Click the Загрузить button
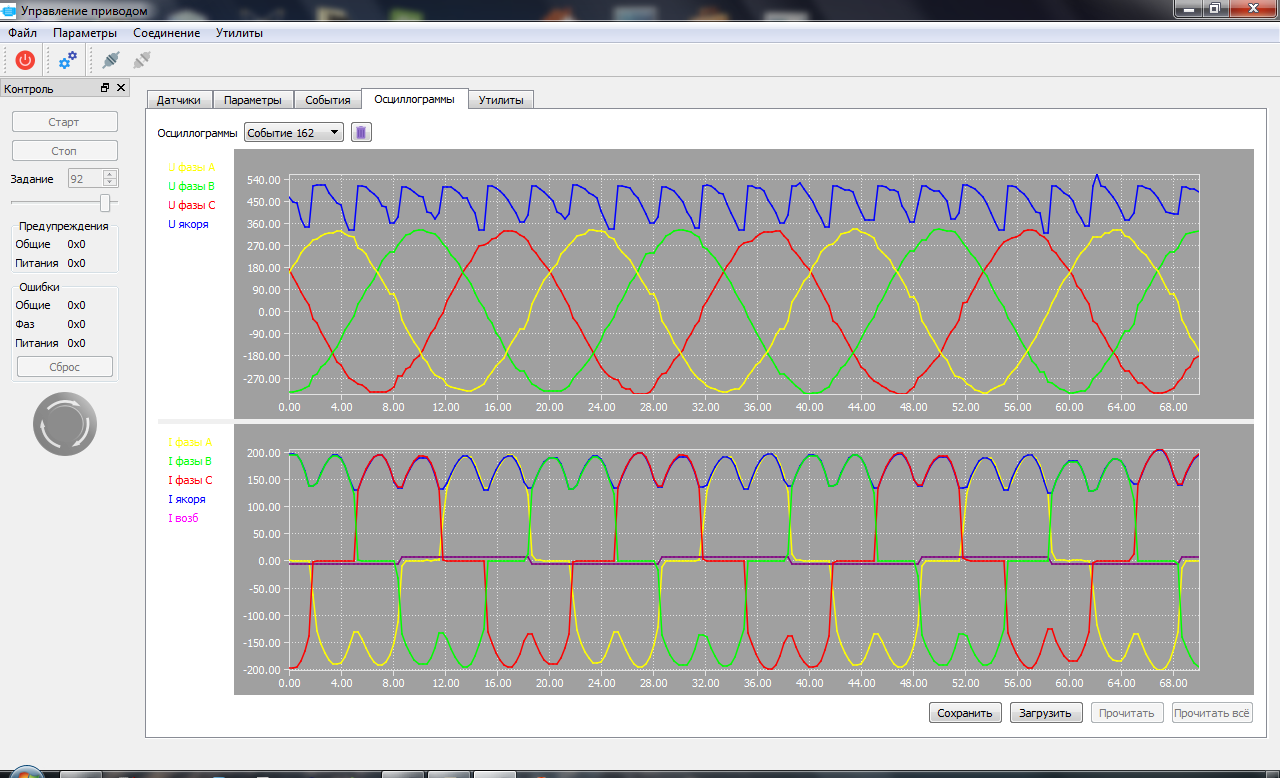 [x=1046, y=713]
